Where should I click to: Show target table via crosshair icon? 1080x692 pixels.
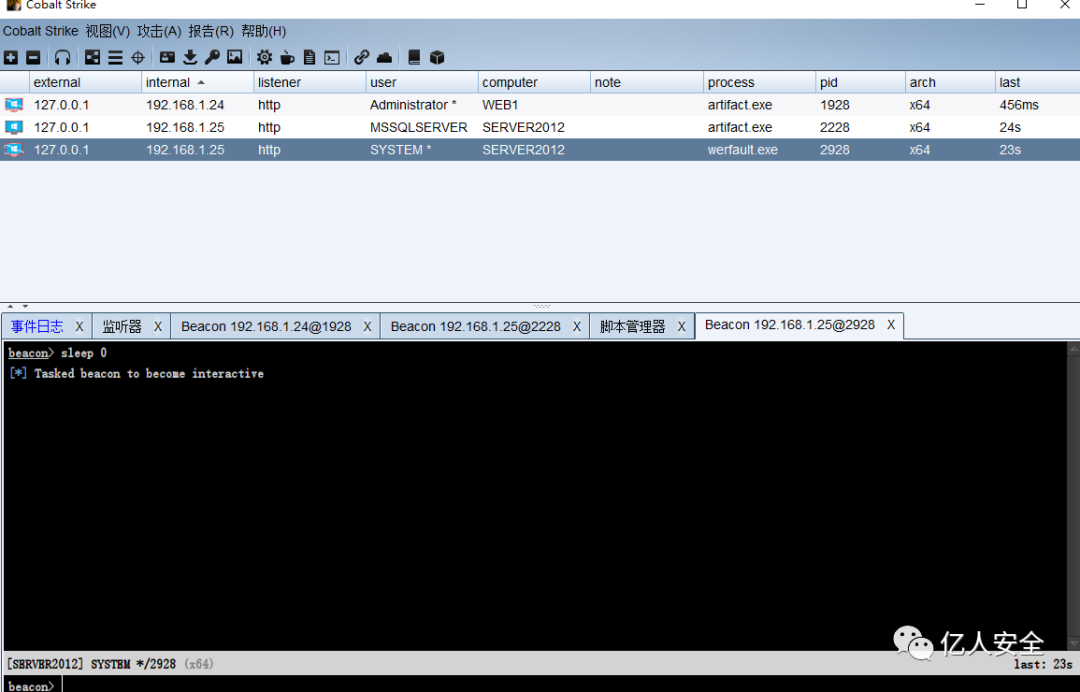[x=138, y=58]
